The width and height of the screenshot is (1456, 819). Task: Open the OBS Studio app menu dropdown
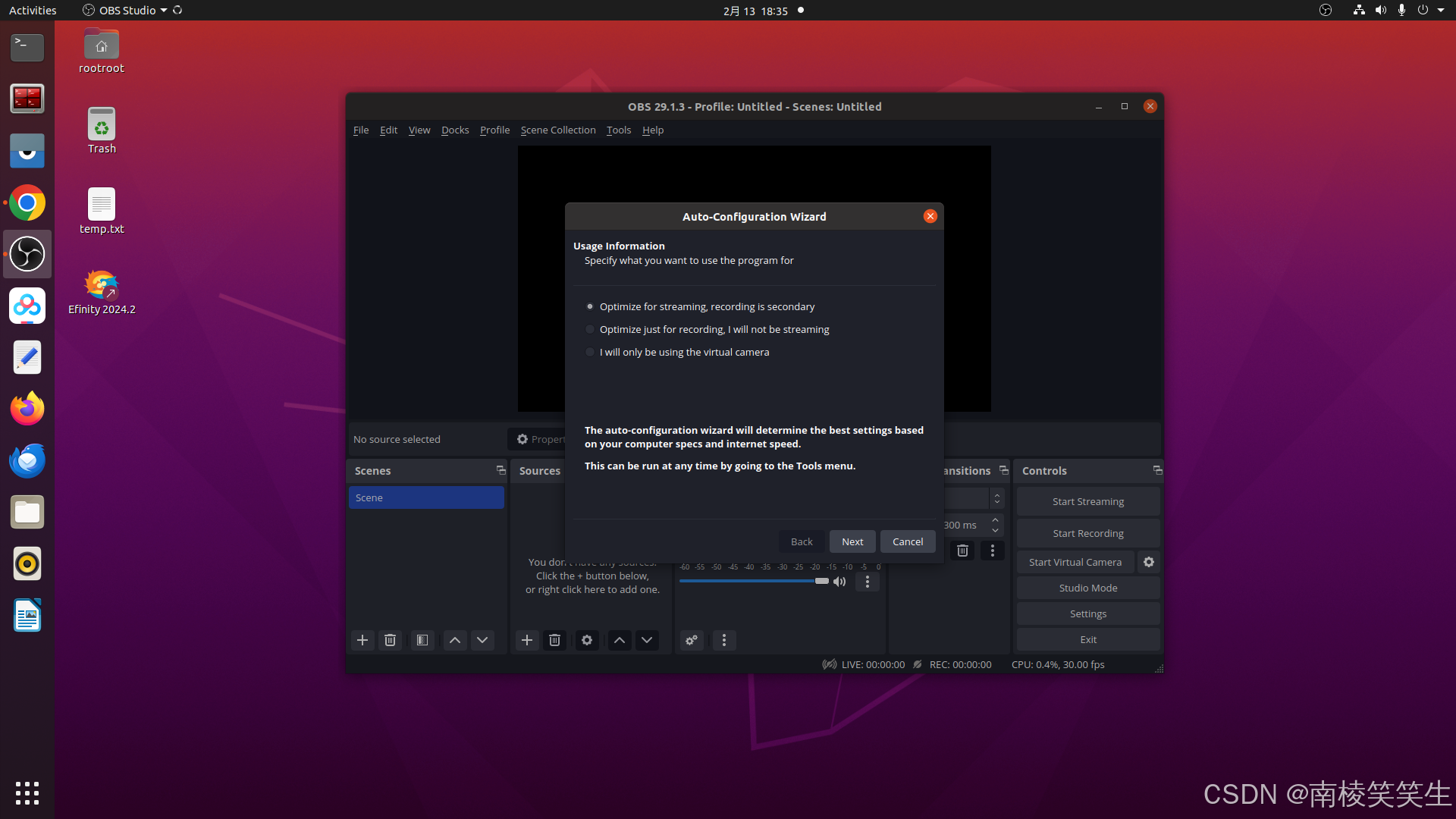(127, 11)
